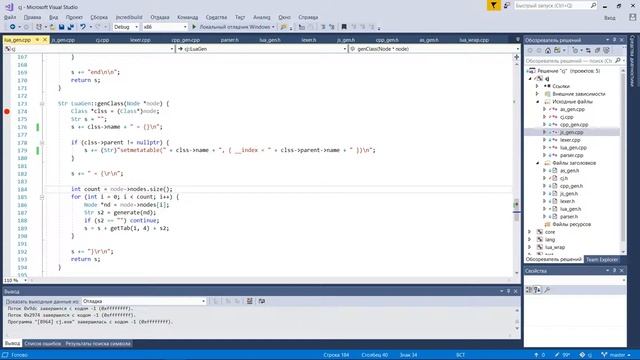Open the Файл menu
Image resolution: width=640 pixels, height=360 pixels.
[10, 17]
